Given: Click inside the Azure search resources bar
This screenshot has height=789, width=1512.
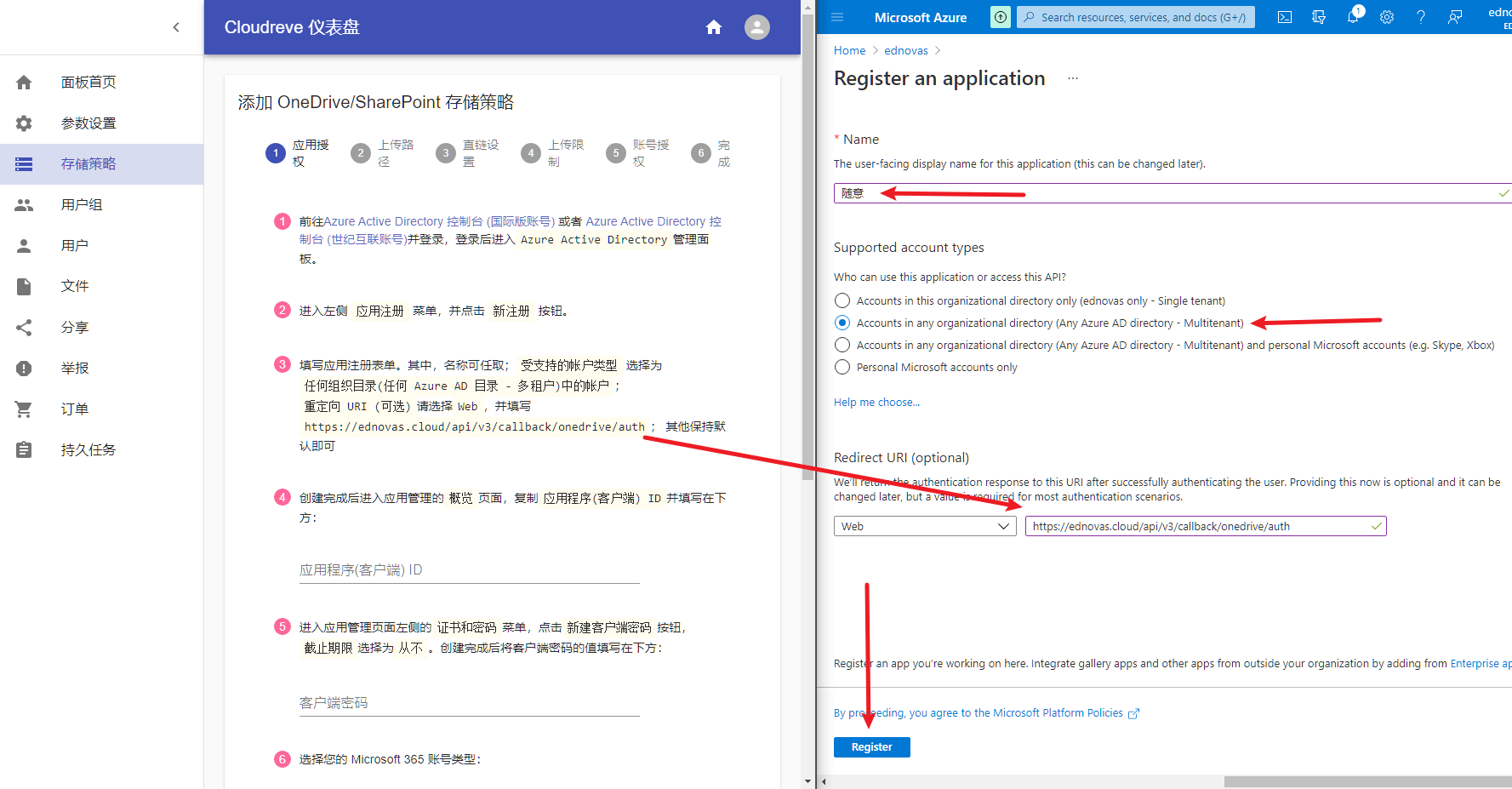Looking at the screenshot, I should click(1136, 16).
